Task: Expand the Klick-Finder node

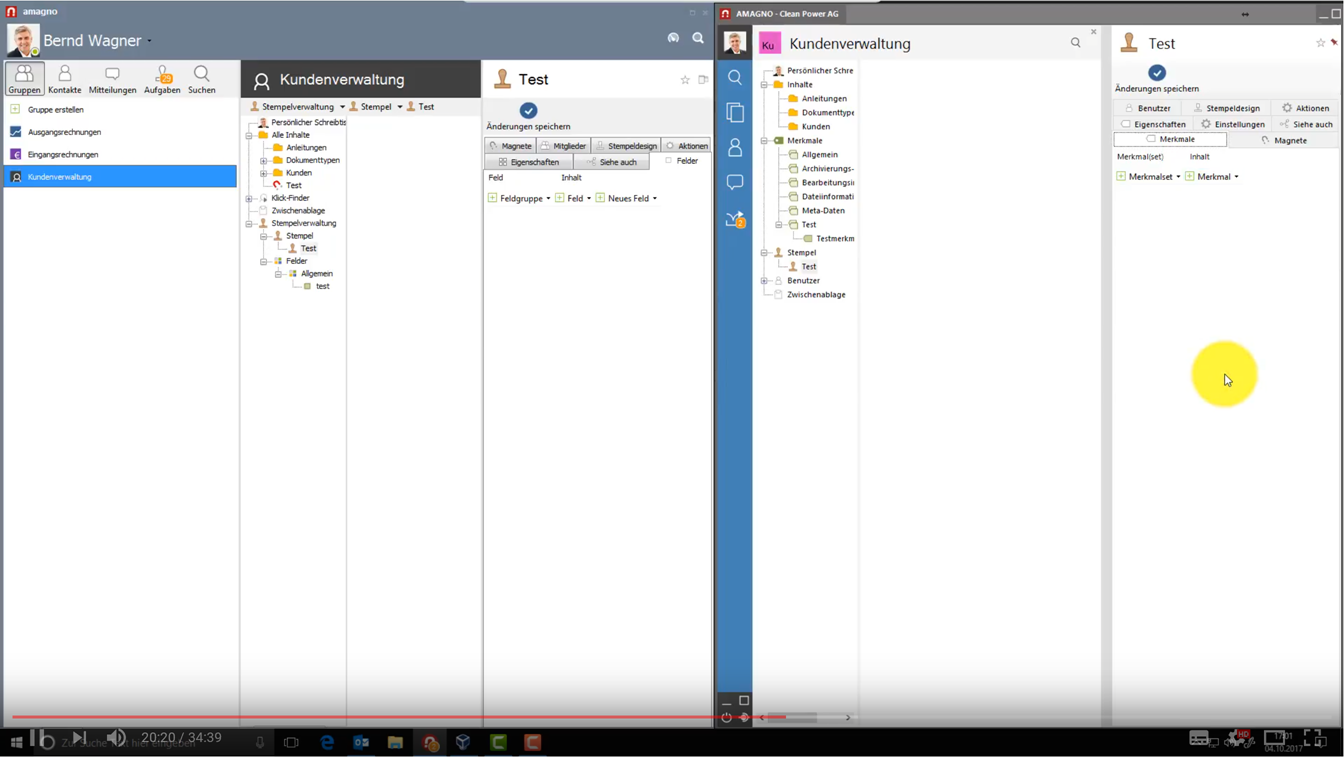Action: pyautogui.click(x=249, y=198)
